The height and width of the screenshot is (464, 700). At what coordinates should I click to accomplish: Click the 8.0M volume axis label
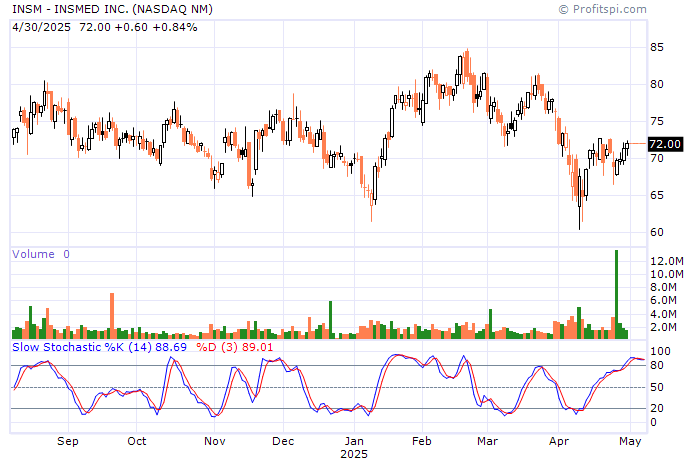pos(663,287)
